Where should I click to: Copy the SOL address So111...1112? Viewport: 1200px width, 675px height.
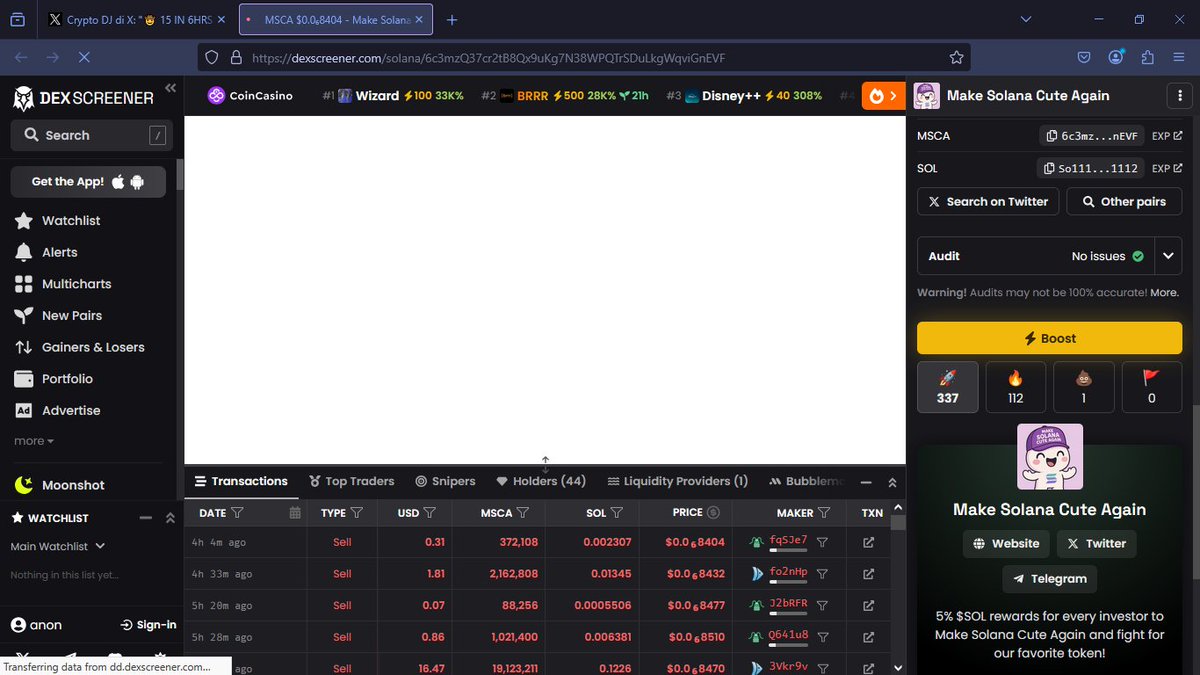pyautogui.click(x=1091, y=169)
